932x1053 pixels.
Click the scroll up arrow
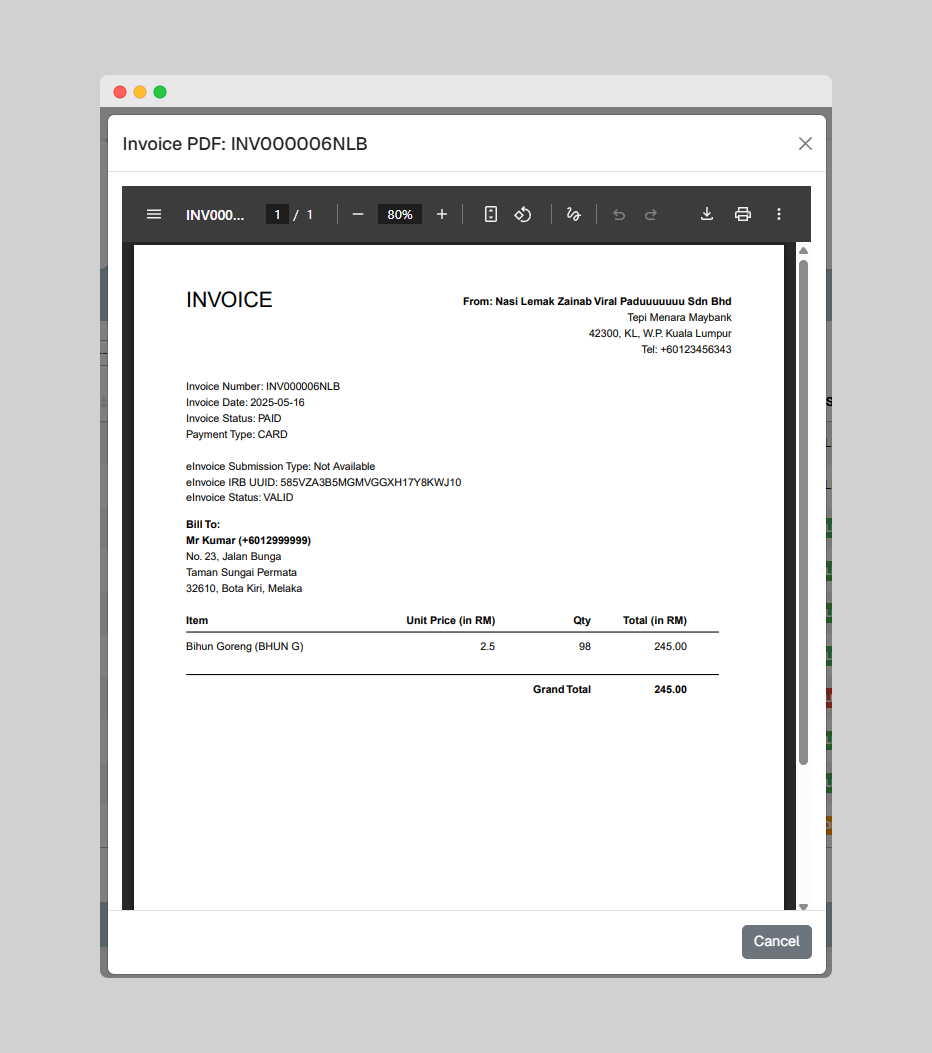[x=803, y=250]
